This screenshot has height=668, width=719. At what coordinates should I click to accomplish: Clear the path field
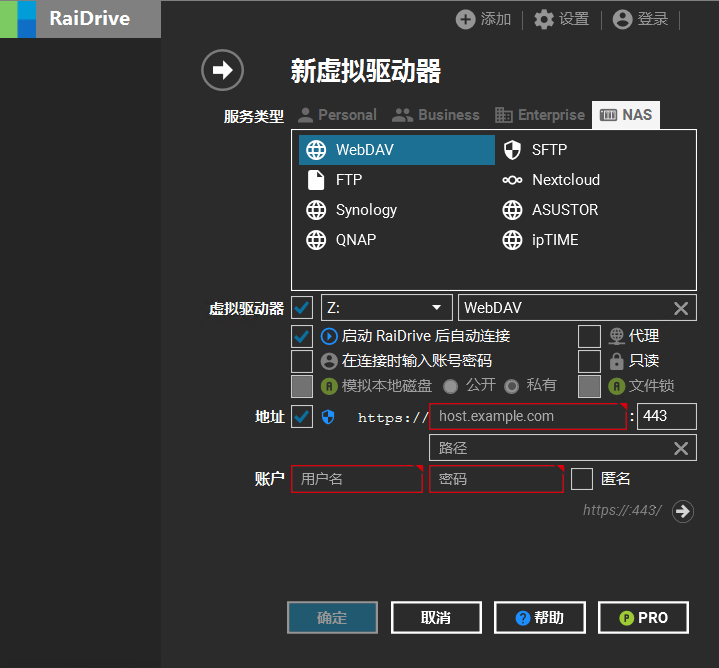coord(681,448)
